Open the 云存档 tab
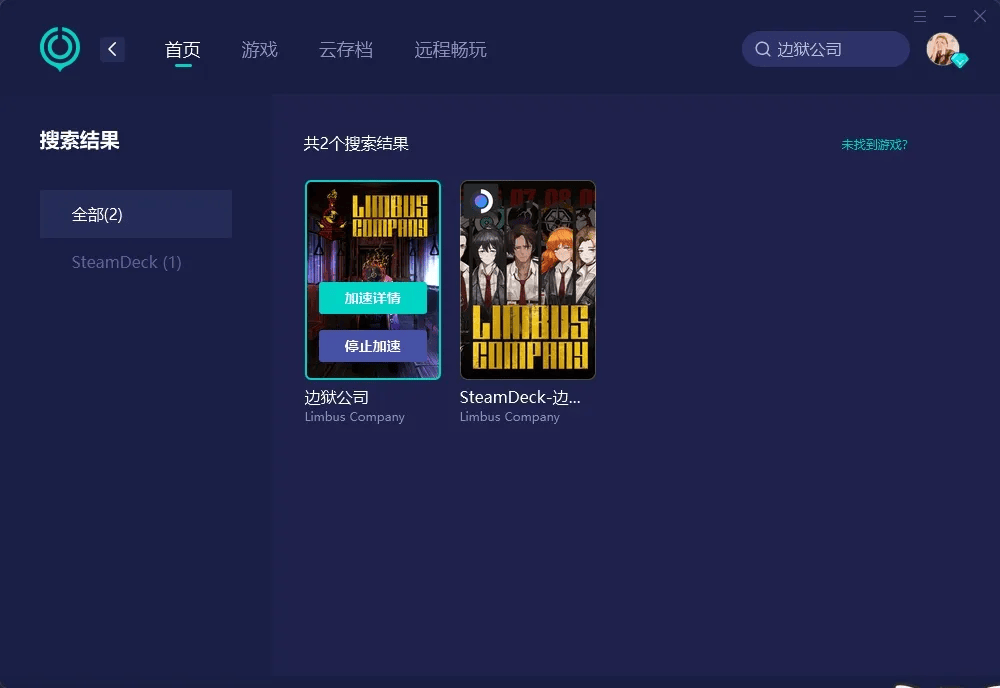Viewport: 1000px width, 688px height. (345, 50)
